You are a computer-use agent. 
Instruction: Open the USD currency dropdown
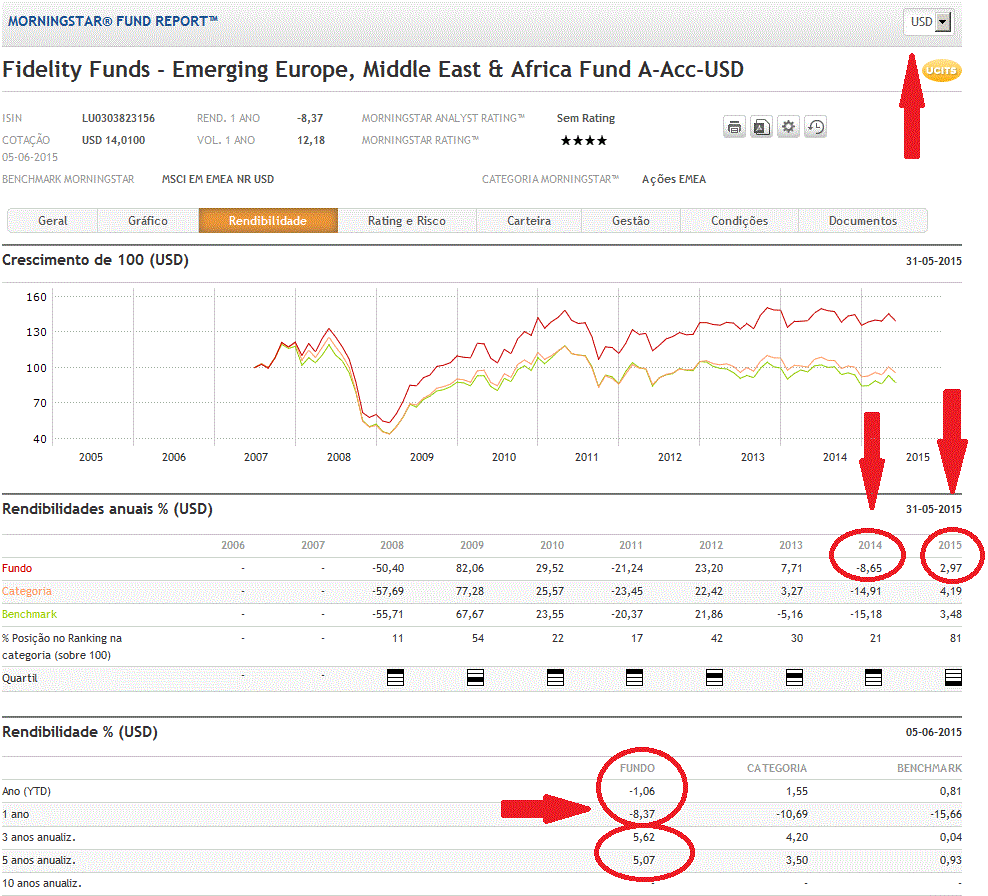coord(928,22)
